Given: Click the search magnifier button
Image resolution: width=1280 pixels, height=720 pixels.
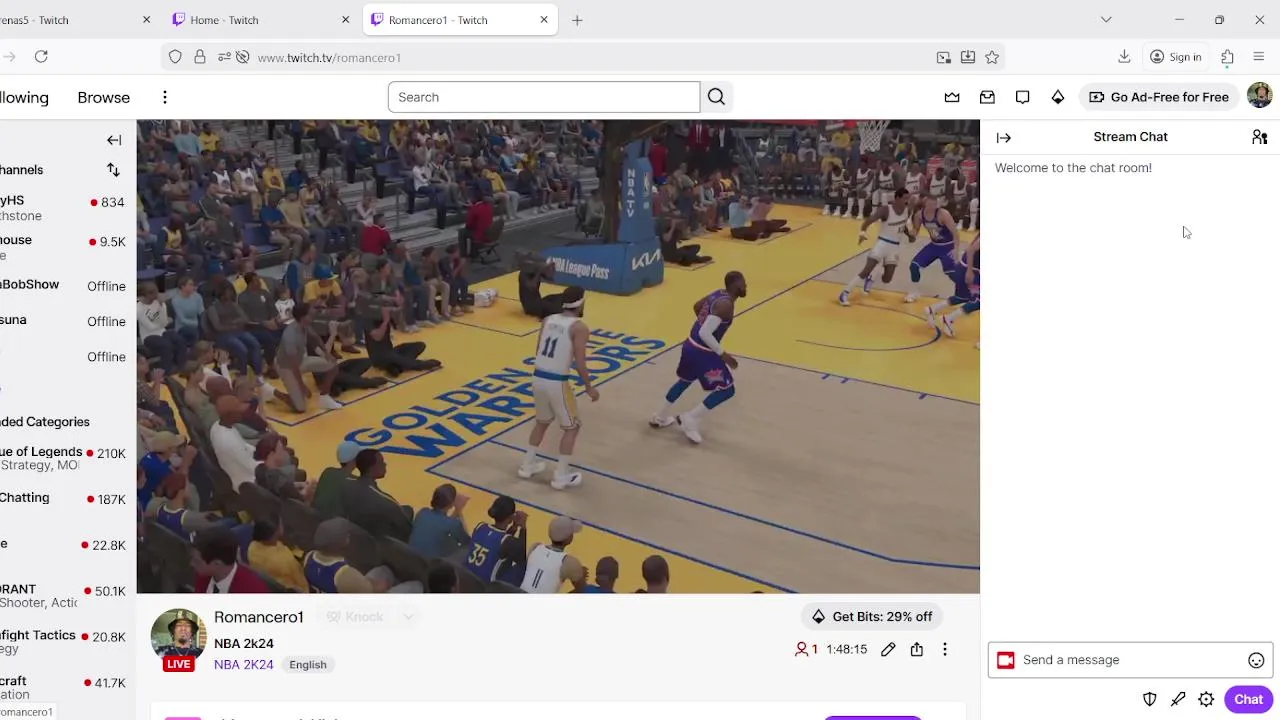Looking at the screenshot, I should pos(716,97).
